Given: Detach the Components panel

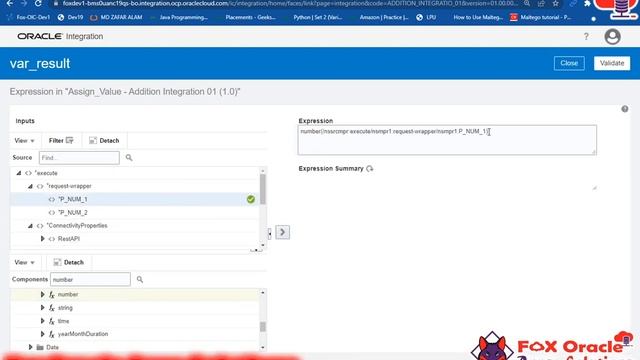Looking at the screenshot, I should tap(69, 262).
